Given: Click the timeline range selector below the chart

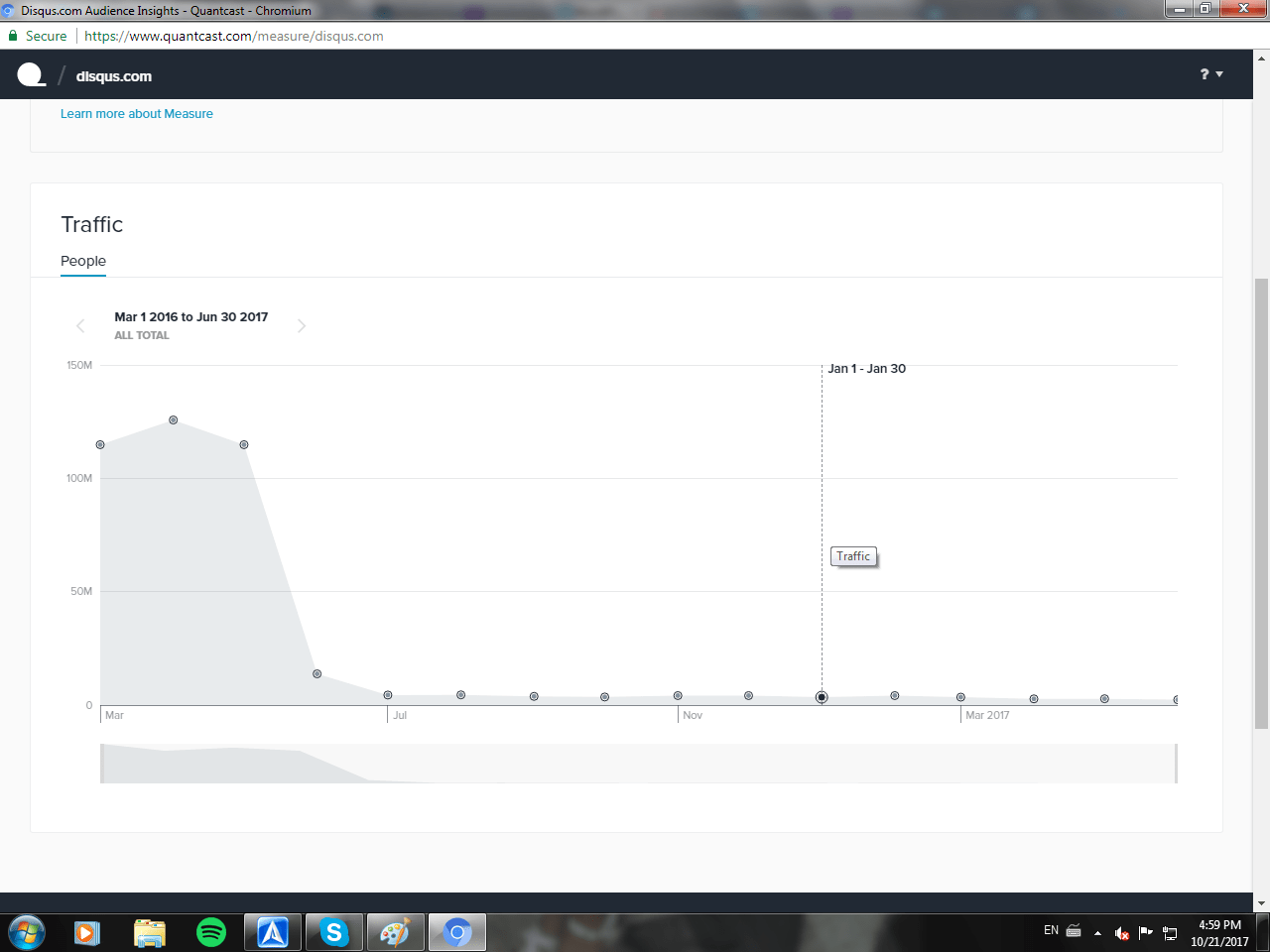Looking at the screenshot, I should [x=635, y=764].
